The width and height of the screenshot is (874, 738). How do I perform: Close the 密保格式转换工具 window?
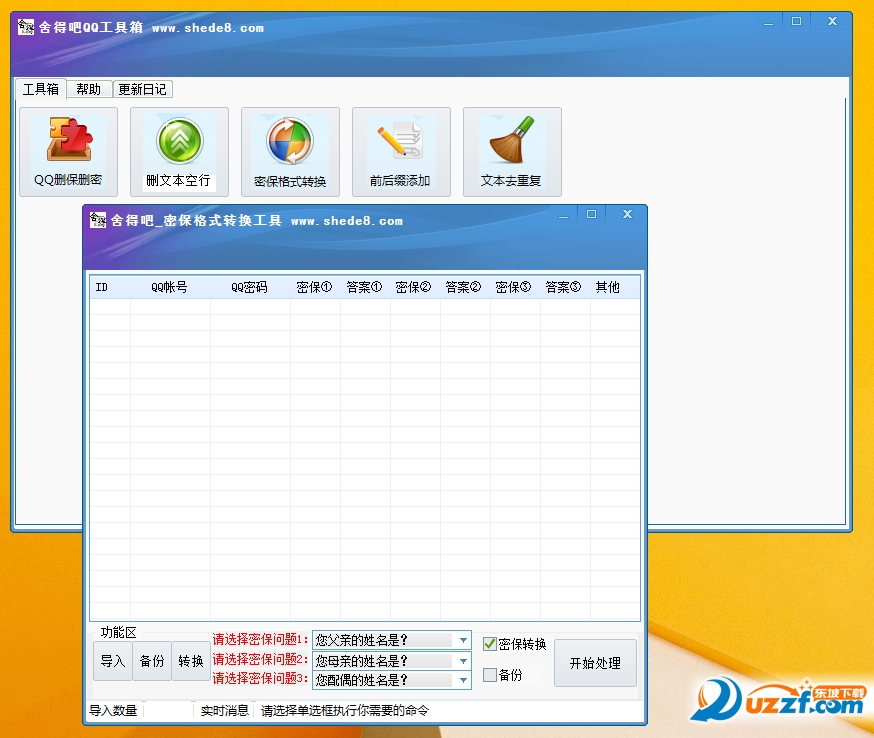[628, 214]
